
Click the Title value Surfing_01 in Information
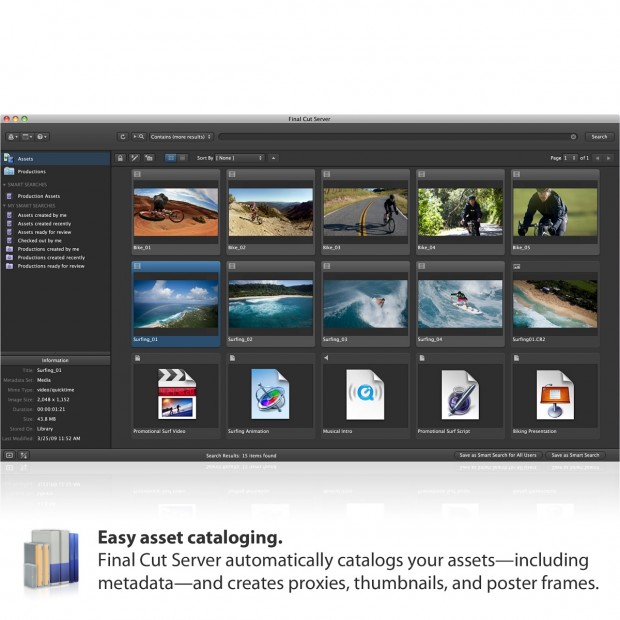(49, 370)
